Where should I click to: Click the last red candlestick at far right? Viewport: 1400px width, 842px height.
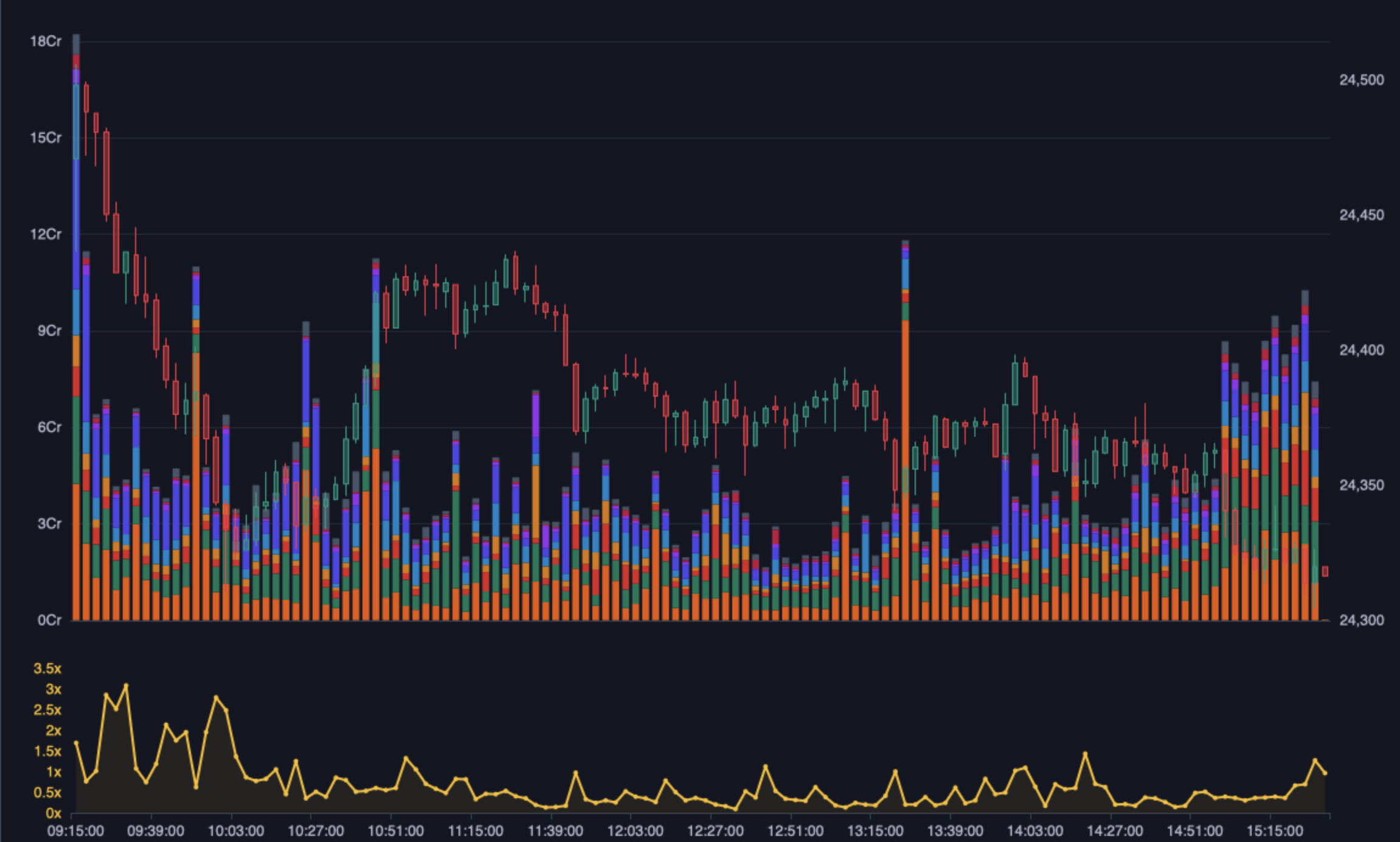(1325, 571)
